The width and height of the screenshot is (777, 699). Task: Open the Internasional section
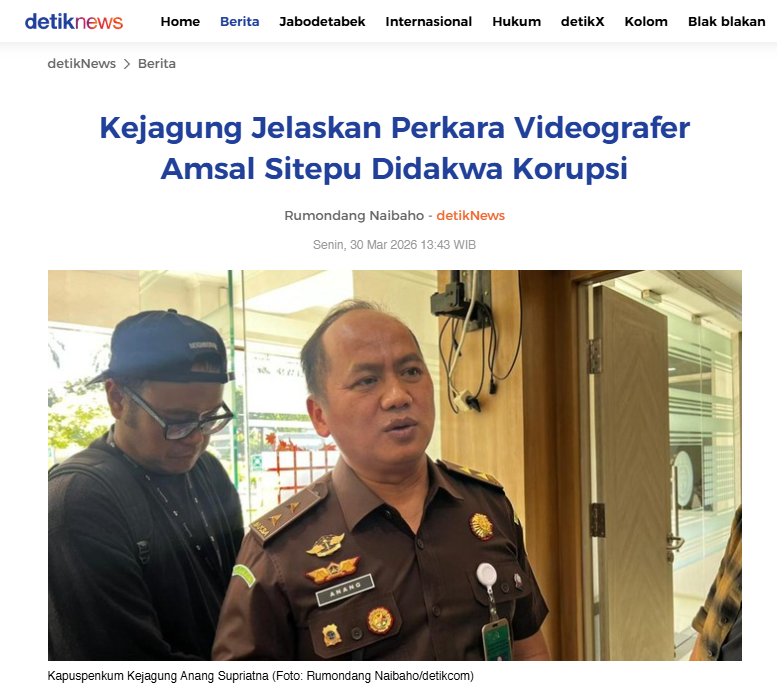429,22
